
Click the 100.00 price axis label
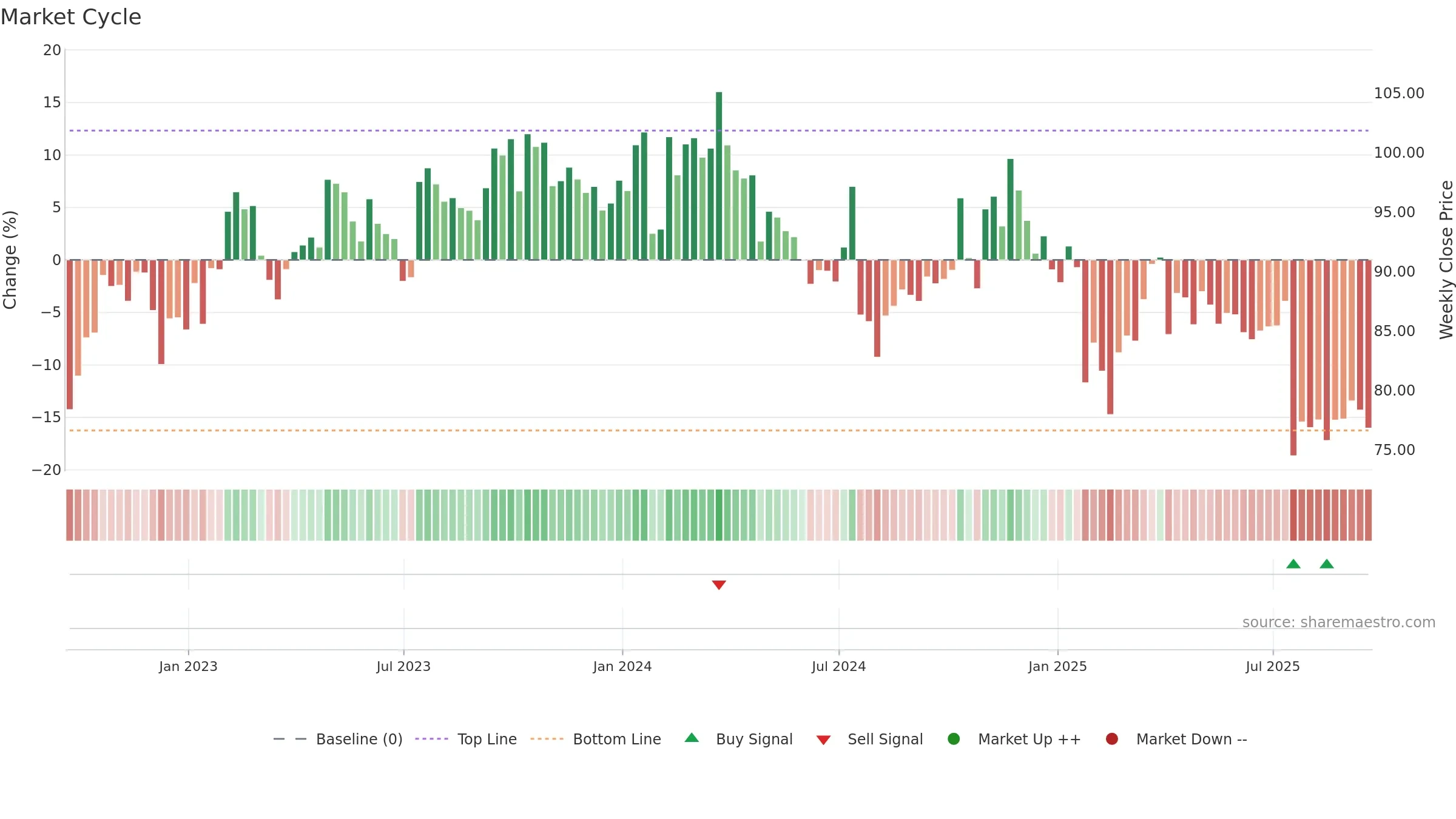[1399, 152]
